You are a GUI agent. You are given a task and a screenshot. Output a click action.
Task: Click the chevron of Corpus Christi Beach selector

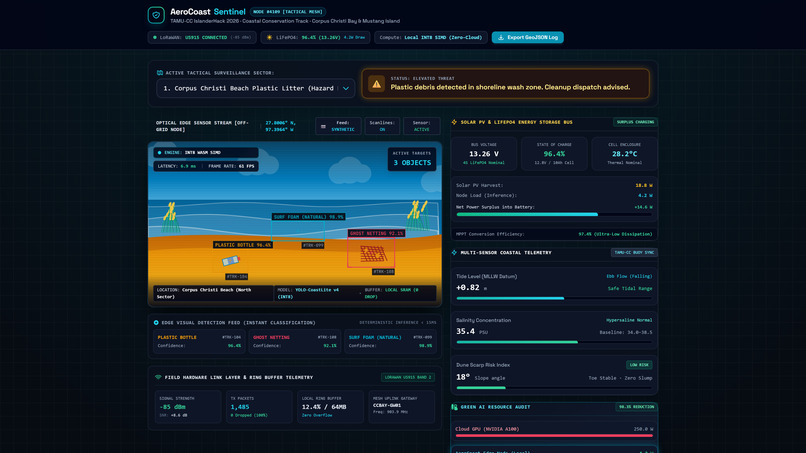346,88
